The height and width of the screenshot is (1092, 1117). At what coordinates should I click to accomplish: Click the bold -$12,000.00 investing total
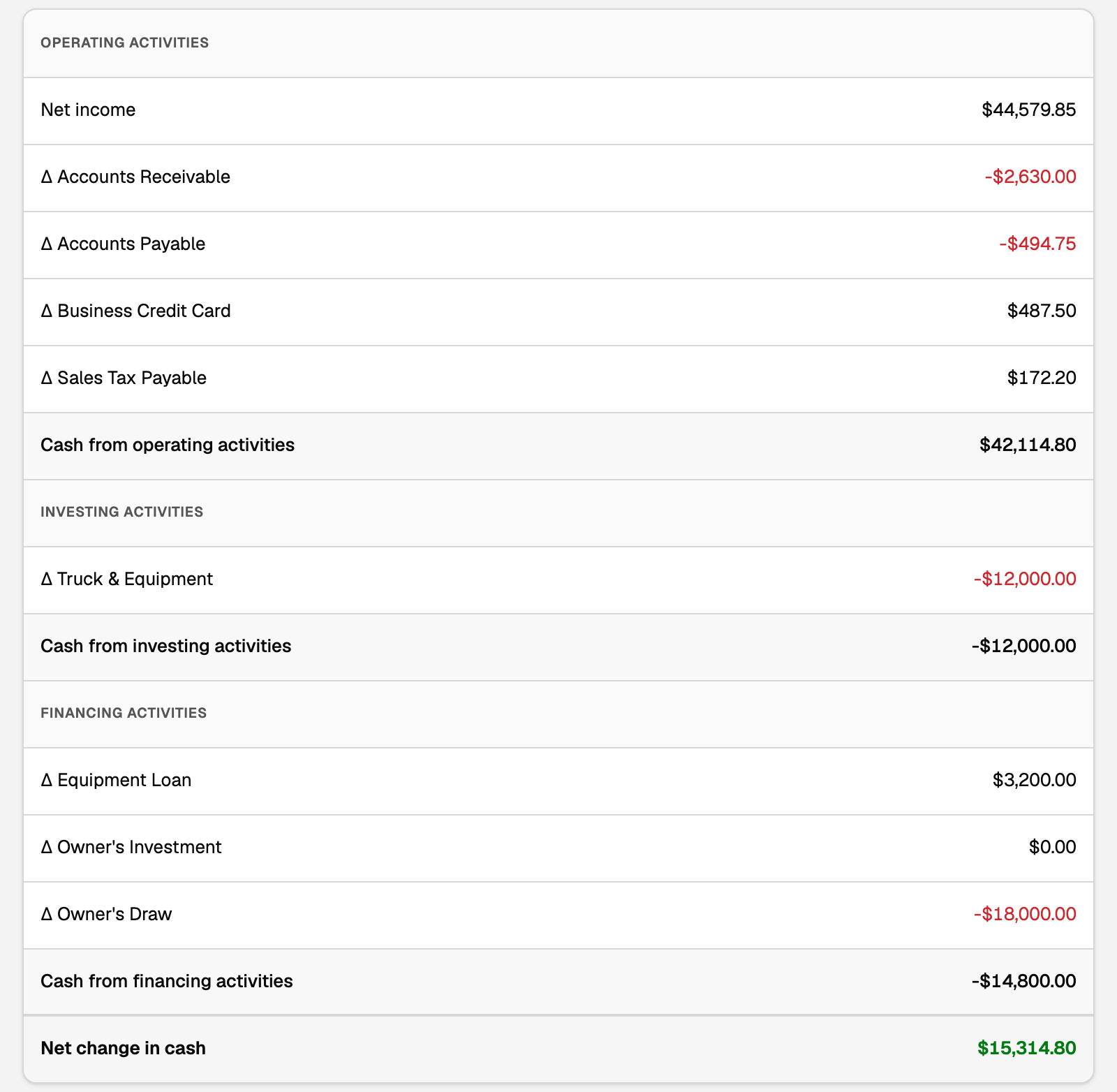(1023, 646)
